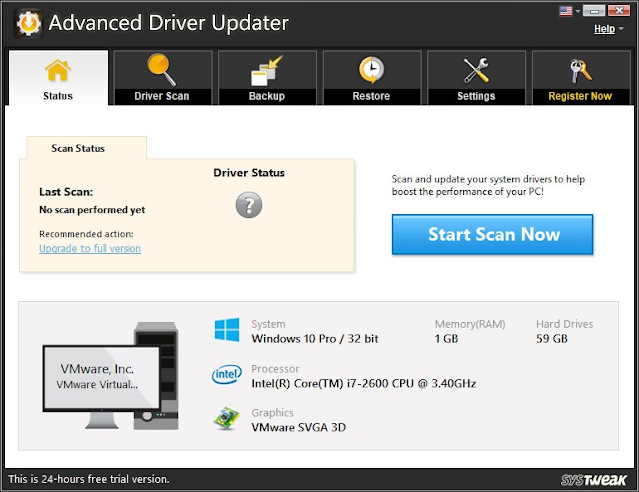Image resolution: width=639 pixels, height=492 pixels.
Task: Click the '59 GB' hard drives value
Action: [x=552, y=339]
